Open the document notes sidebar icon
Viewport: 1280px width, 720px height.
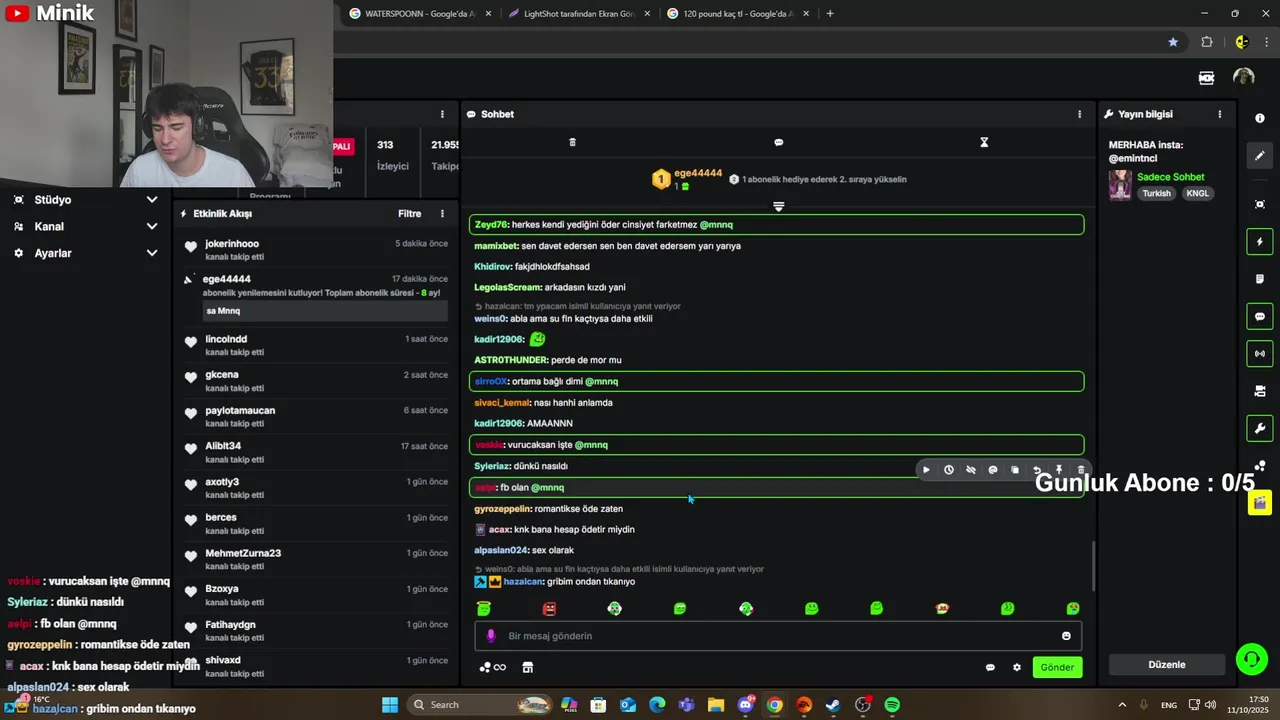pyautogui.click(x=1259, y=279)
